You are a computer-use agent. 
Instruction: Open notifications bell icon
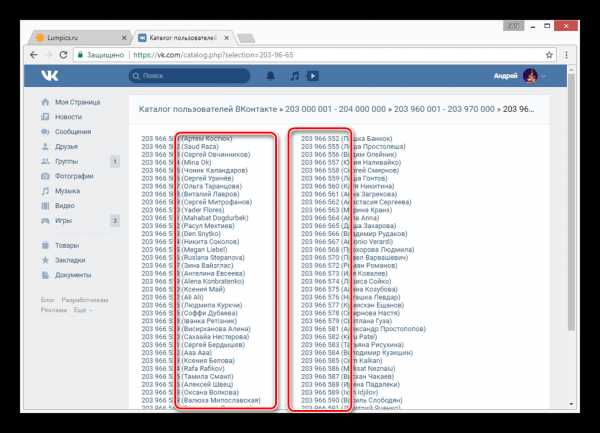coord(270,76)
